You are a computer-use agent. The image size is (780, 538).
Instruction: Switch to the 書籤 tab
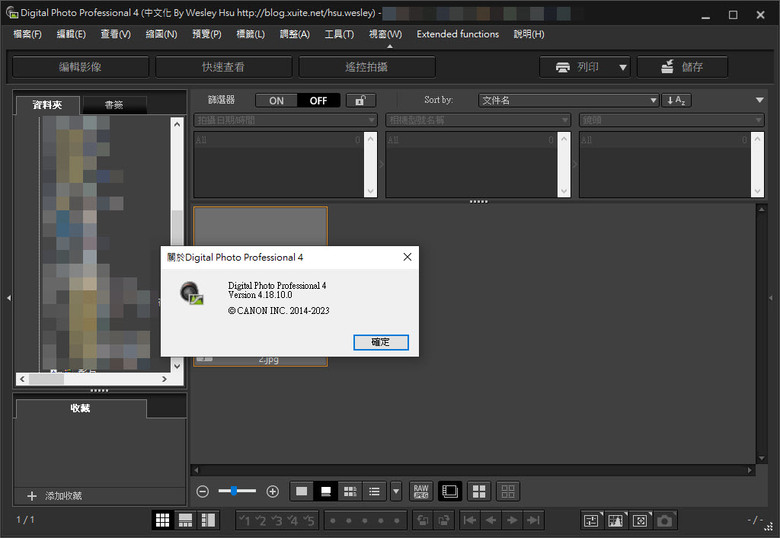click(x=114, y=105)
